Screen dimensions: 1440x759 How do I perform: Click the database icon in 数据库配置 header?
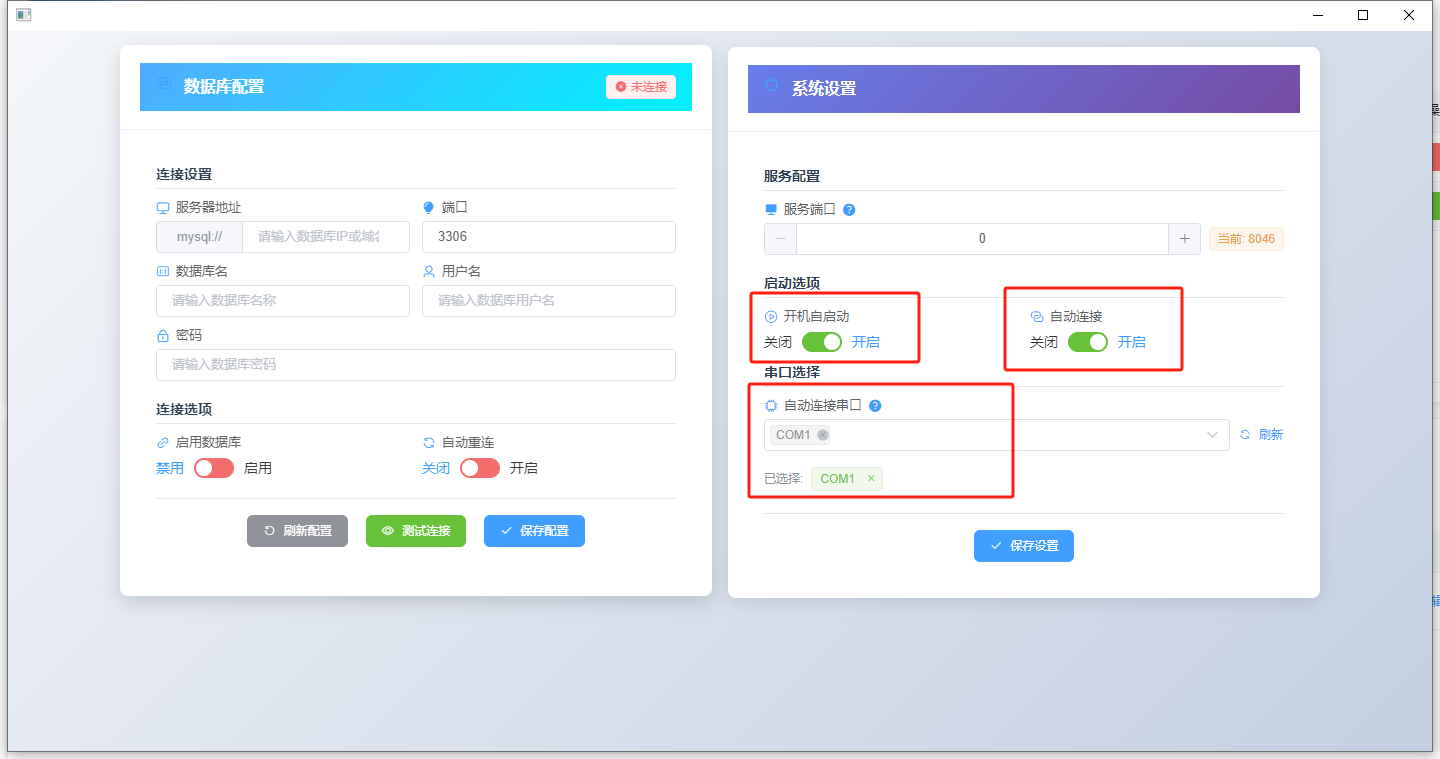(x=164, y=85)
